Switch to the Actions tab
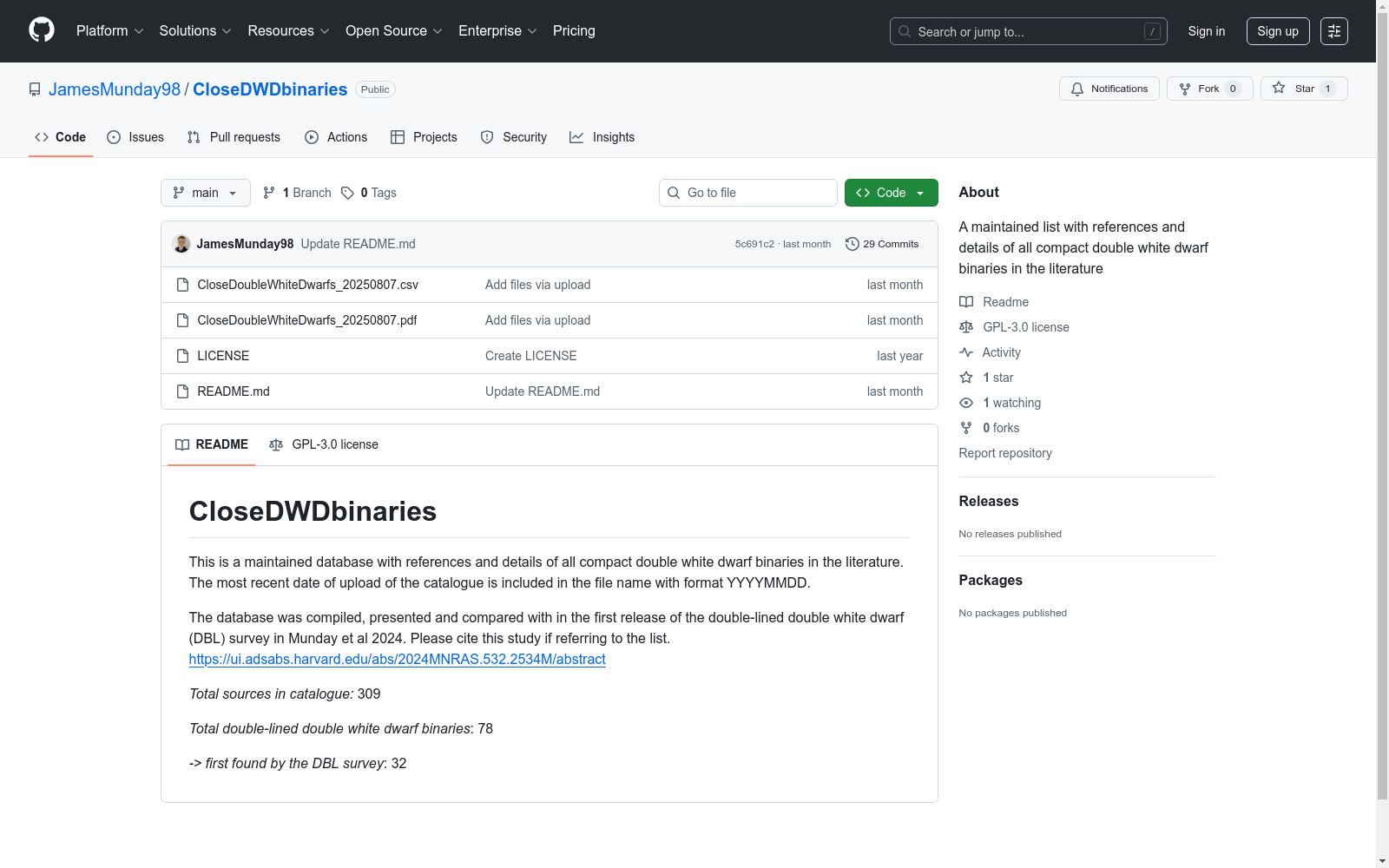The width and height of the screenshot is (1389, 868). (336, 137)
